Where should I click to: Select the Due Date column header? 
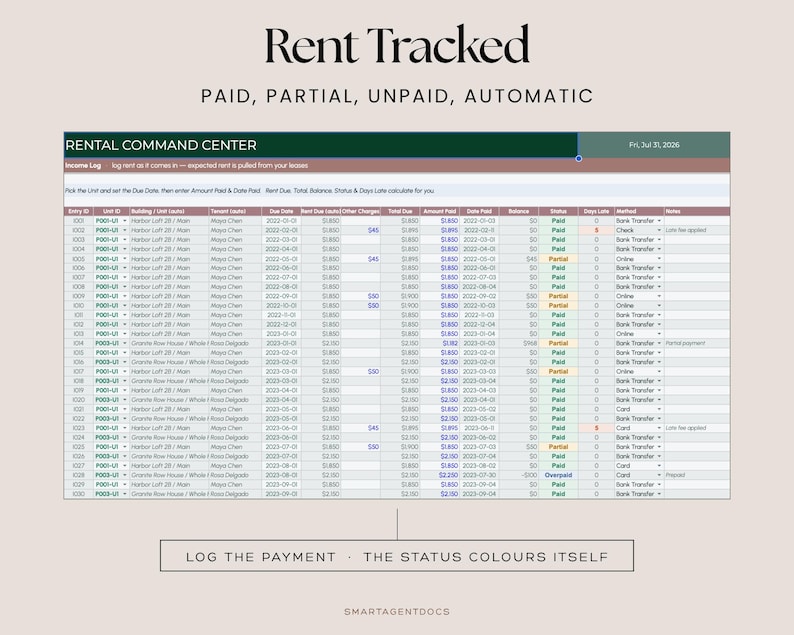click(x=281, y=211)
